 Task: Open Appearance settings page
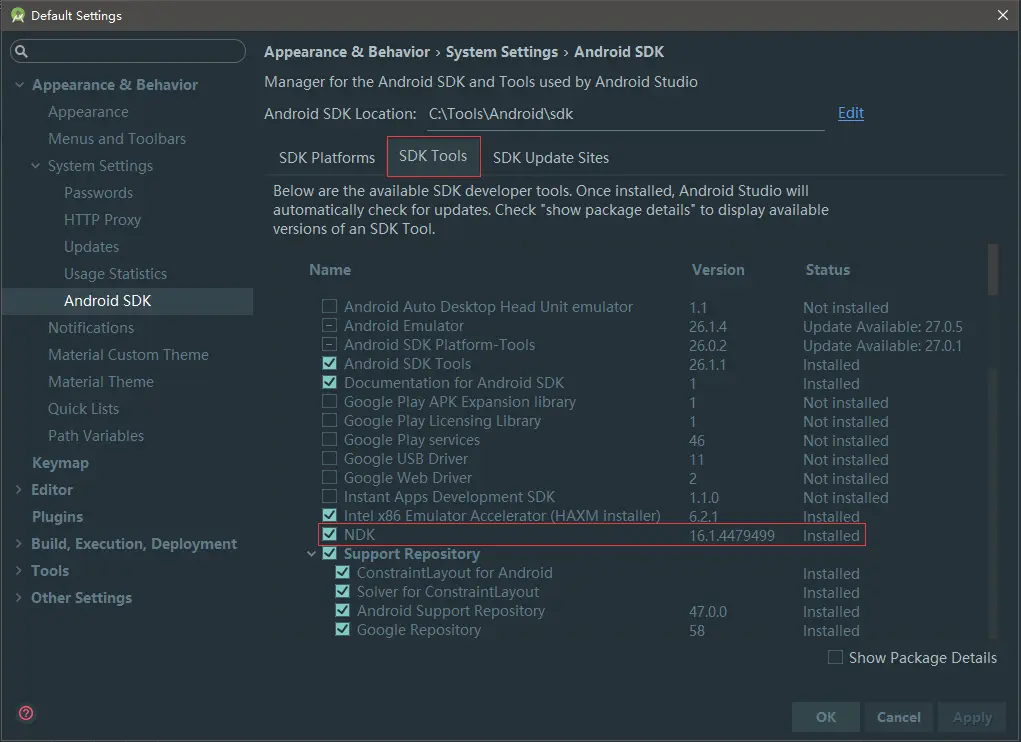click(89, 112)
